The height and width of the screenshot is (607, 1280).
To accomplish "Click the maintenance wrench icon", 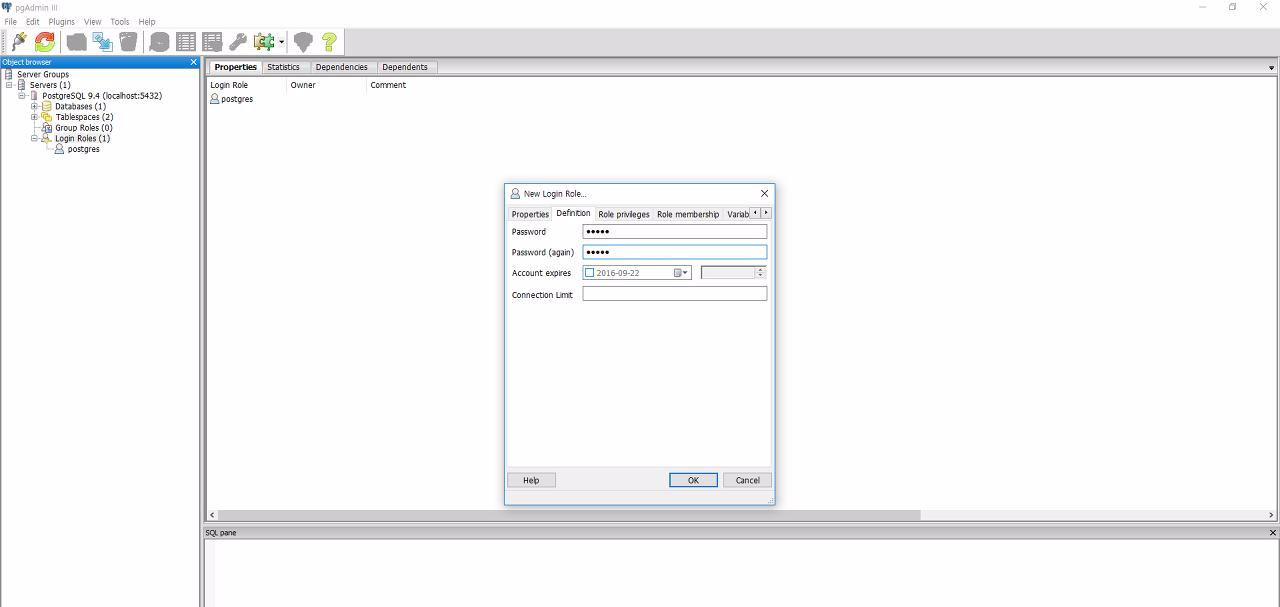I will (x=238, y=42).
